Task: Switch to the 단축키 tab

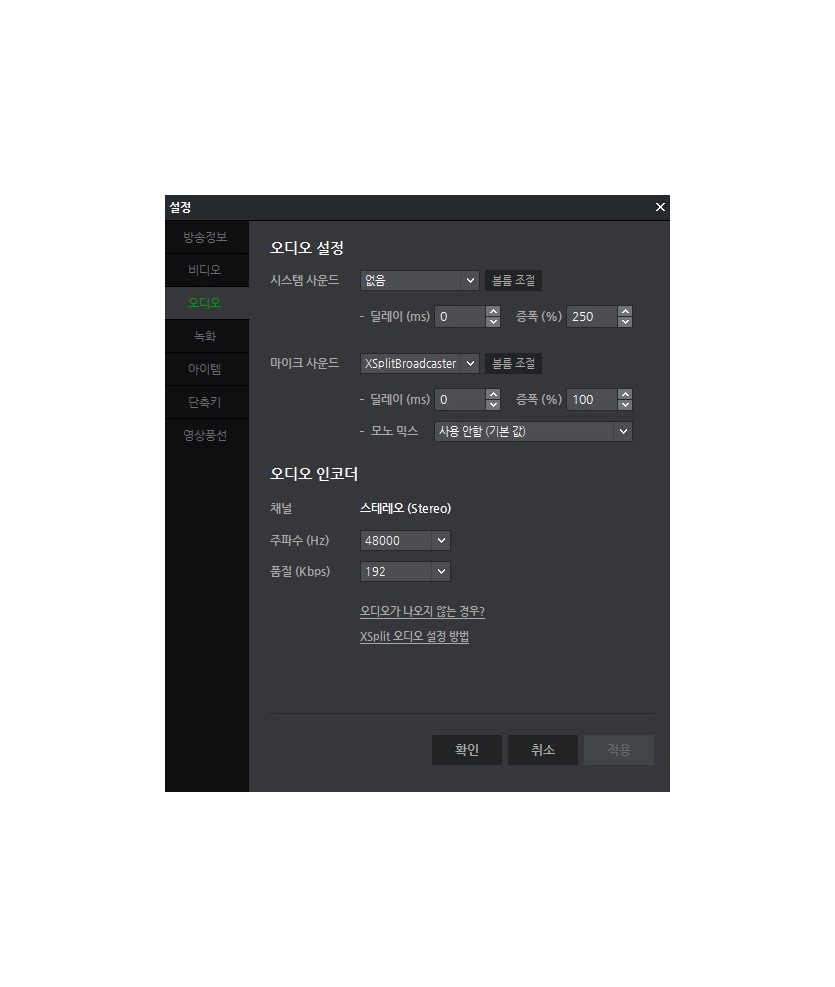Action: (x=206, y=402)
